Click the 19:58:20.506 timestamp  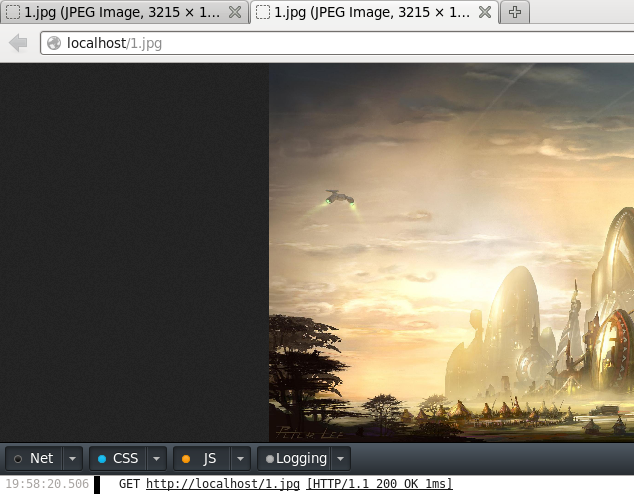47,484
